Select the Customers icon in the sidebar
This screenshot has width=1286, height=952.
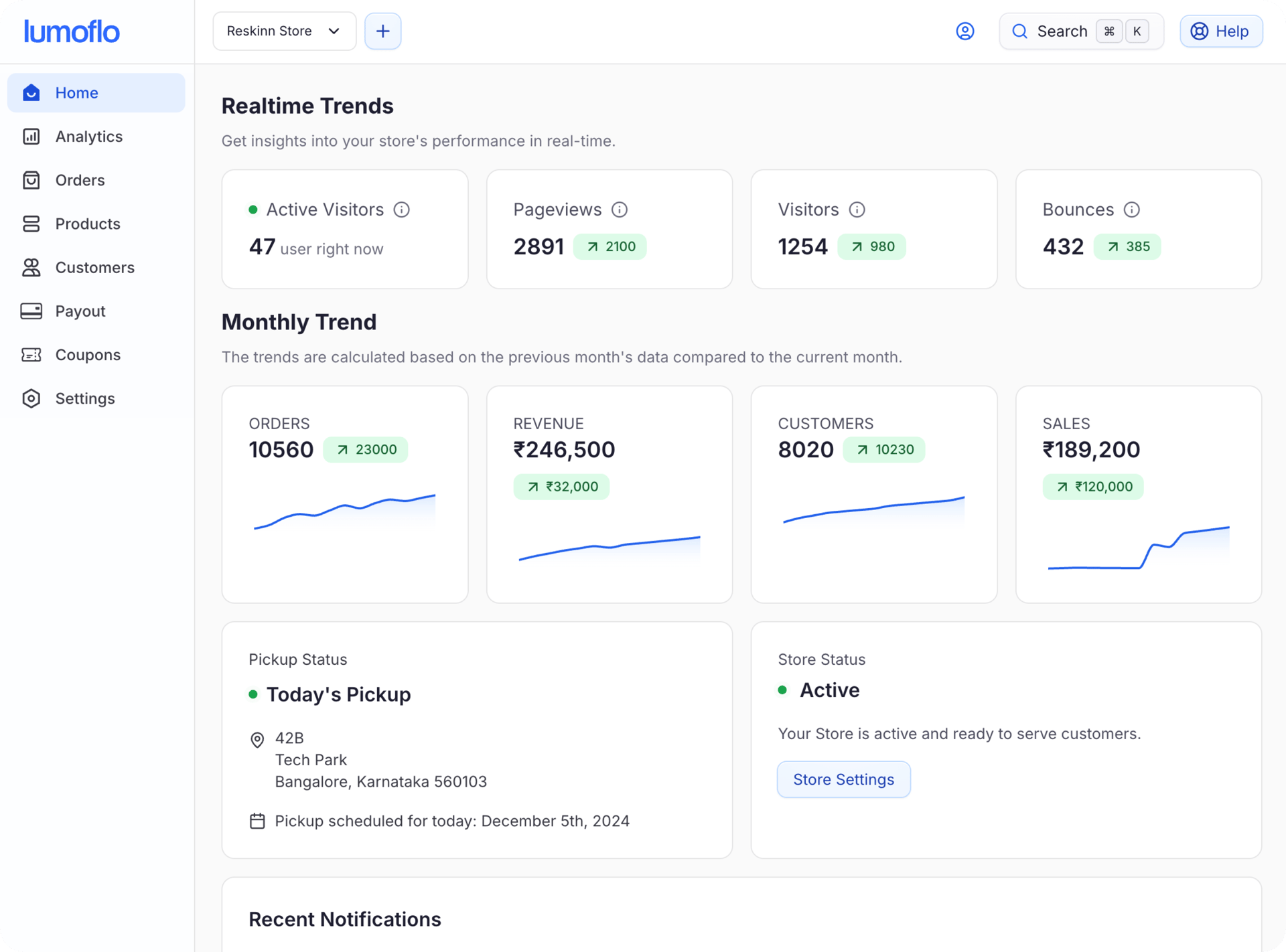(31, 267)
